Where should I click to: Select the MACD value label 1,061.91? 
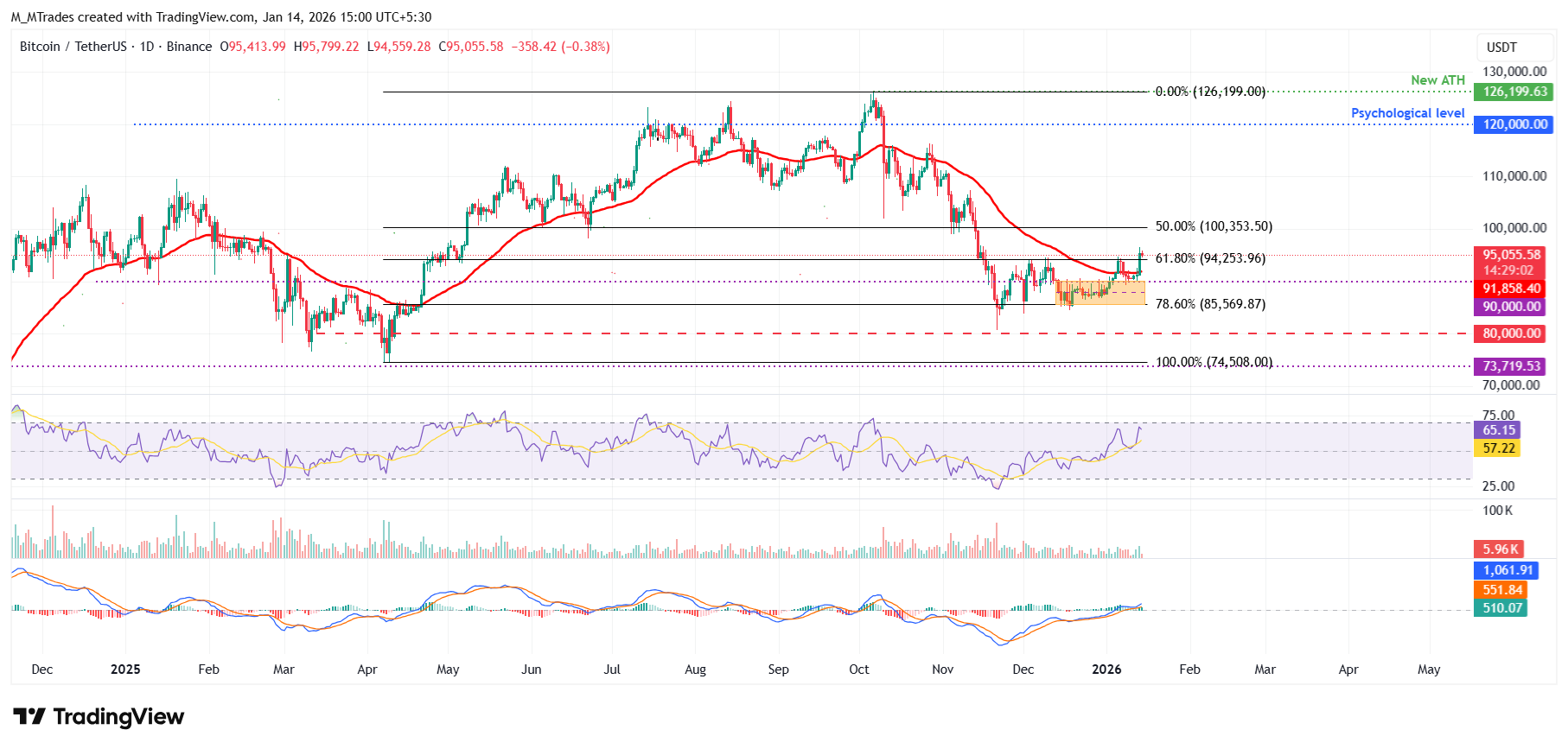[1507, 570]
